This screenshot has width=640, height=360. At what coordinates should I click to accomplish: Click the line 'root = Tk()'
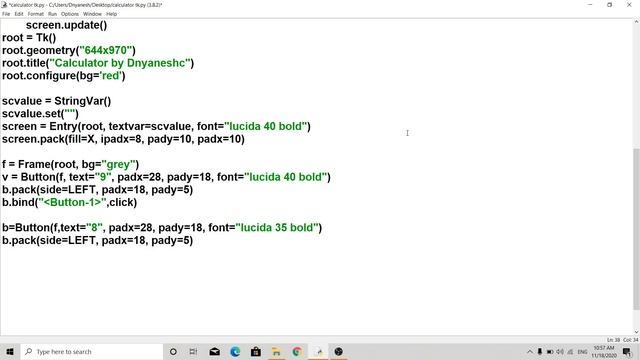tap(29, 38)
